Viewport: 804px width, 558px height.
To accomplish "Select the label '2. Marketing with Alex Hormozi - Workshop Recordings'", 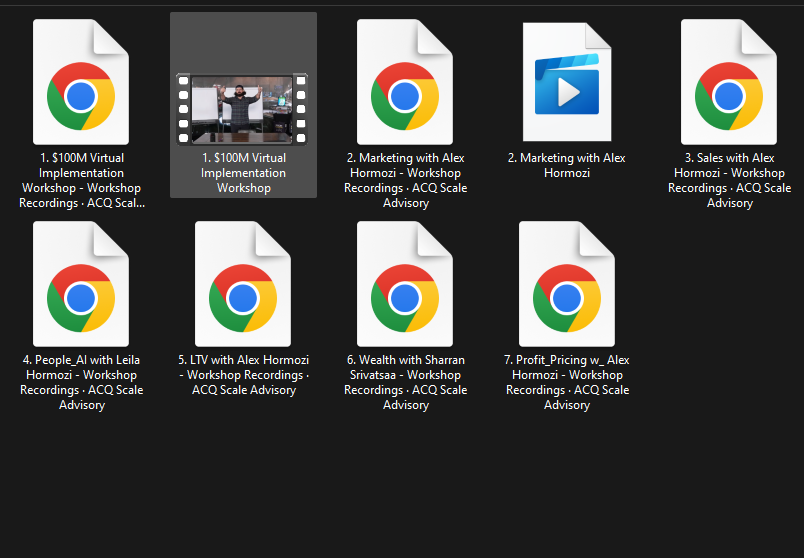I will pos(405,180).
